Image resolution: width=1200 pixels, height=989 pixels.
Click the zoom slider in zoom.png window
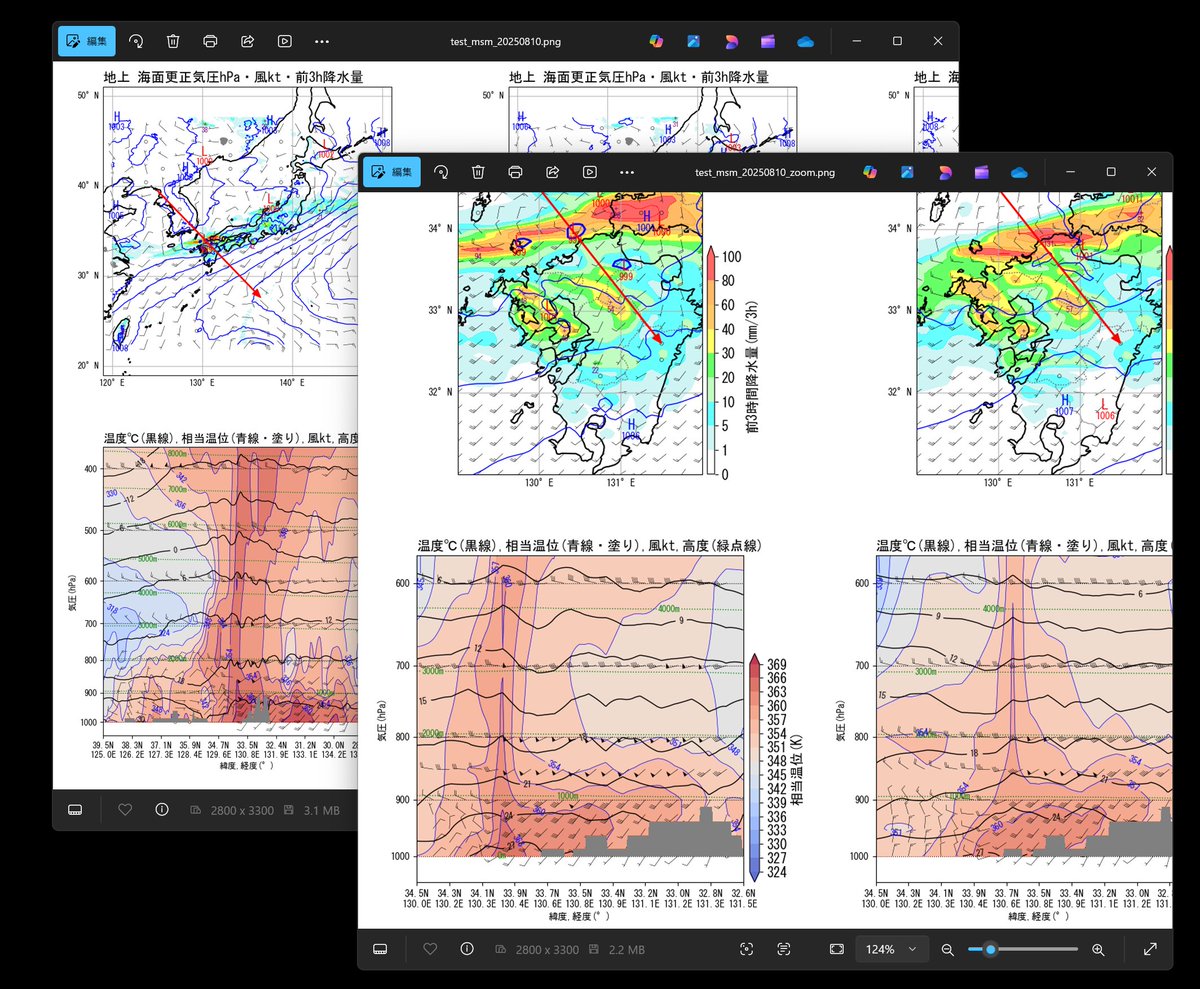[x=1023, y=949]
